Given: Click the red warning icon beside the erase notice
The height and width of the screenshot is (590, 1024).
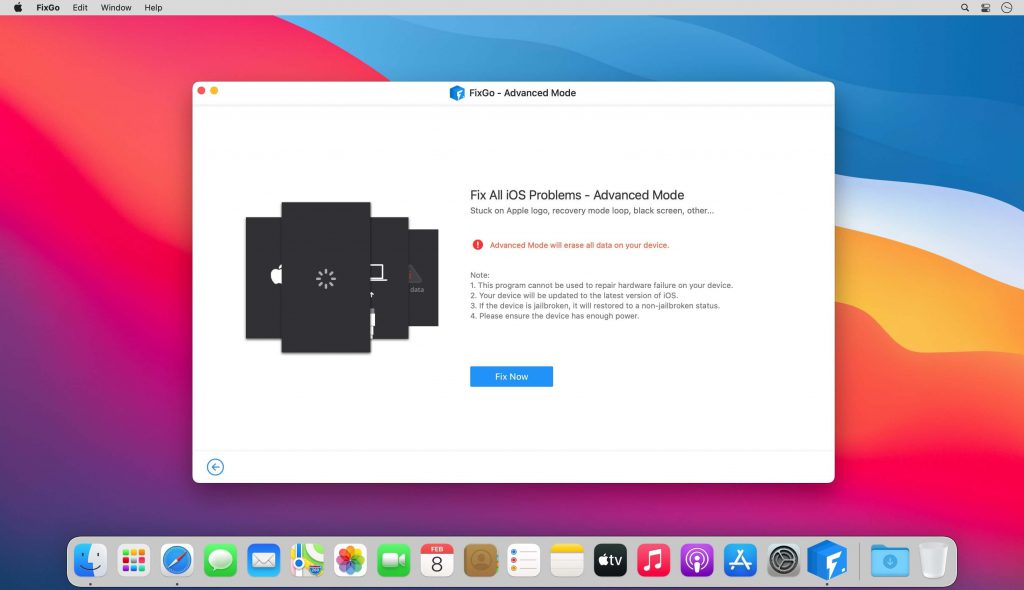Looking at the screenshot, I should pos(477,244).
